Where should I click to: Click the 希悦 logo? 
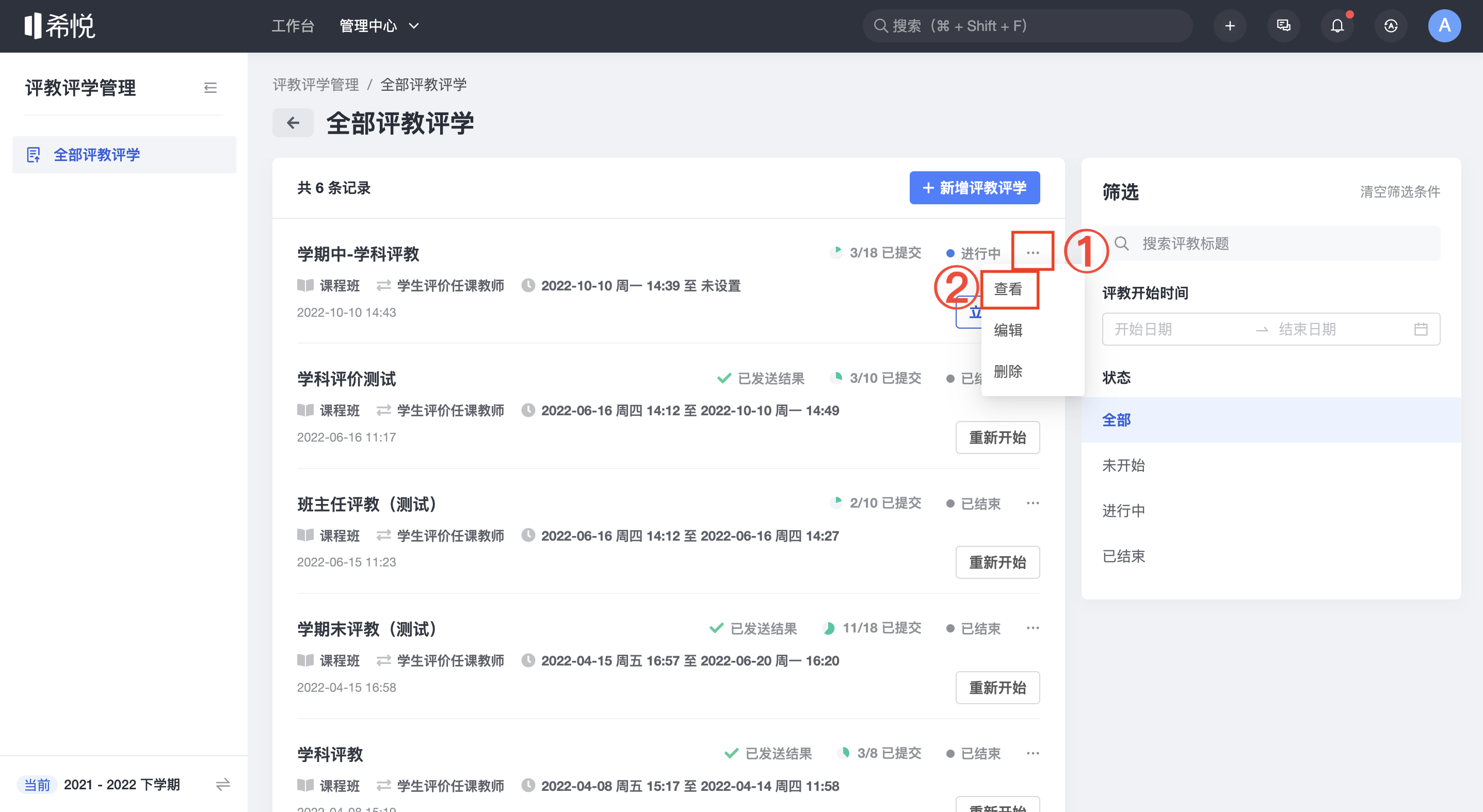click(59, 26)
